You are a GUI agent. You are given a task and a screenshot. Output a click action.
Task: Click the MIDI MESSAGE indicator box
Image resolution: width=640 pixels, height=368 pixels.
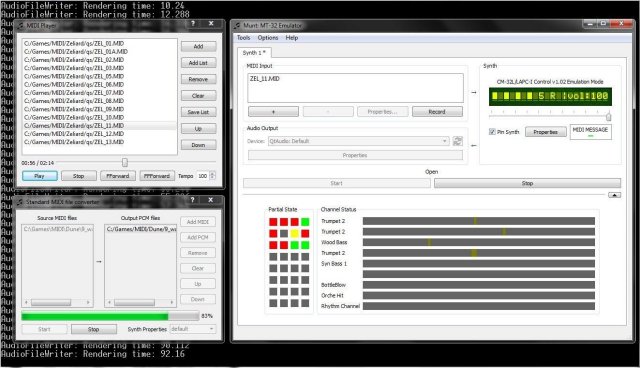coord(590,132)
